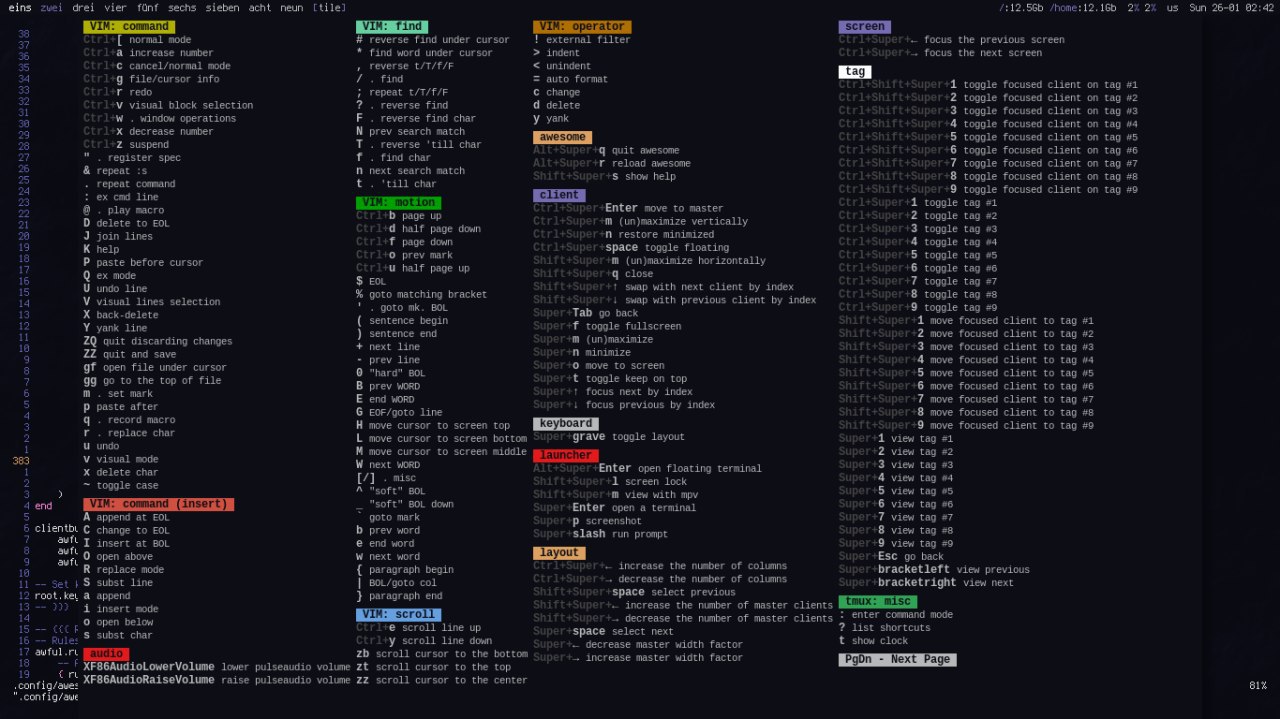
Task: Click the /home:12.1Gb disk usage
Action: coord(1083,8)
